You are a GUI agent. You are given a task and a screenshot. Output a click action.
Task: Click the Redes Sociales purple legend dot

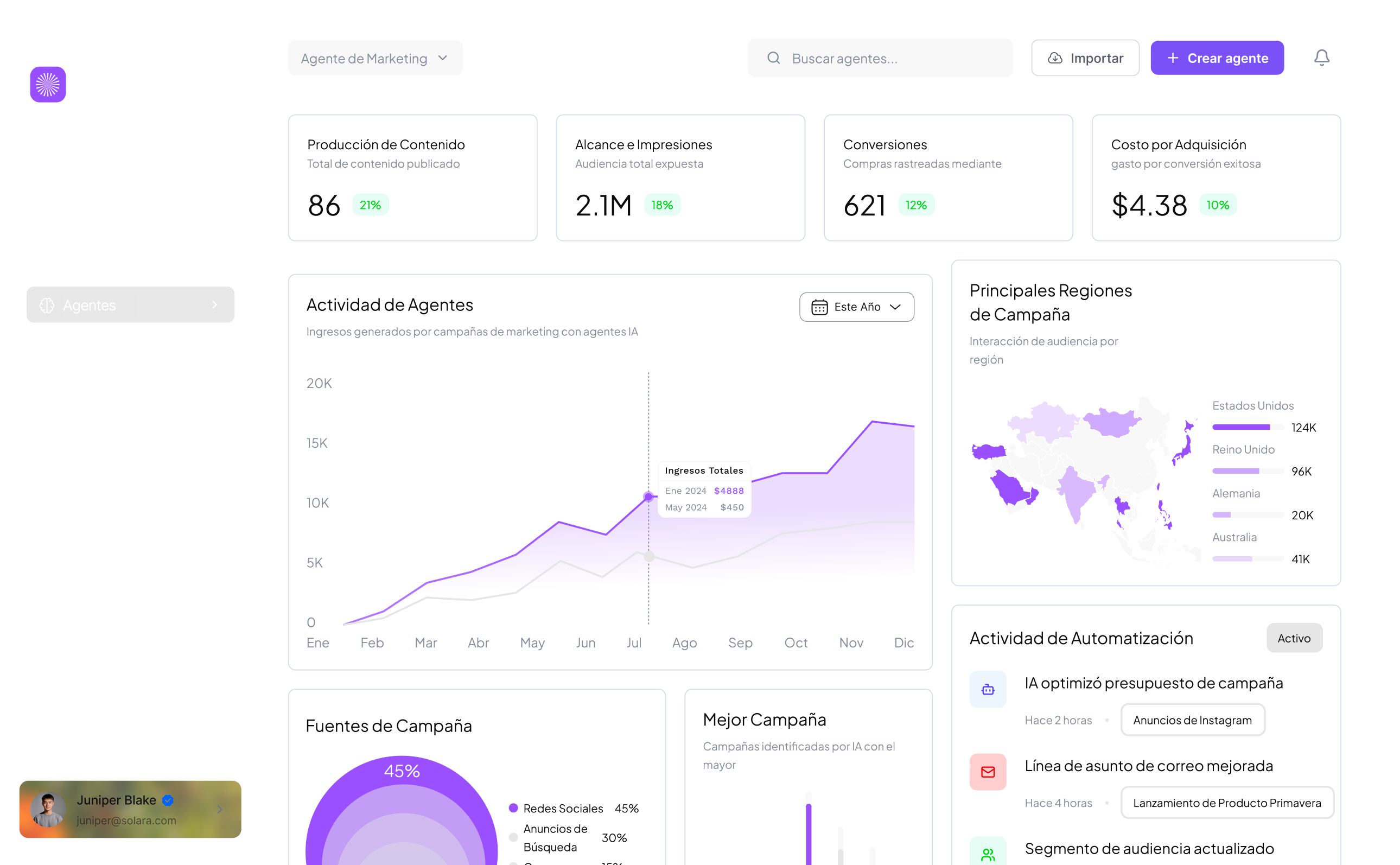(x=513, y=809)
